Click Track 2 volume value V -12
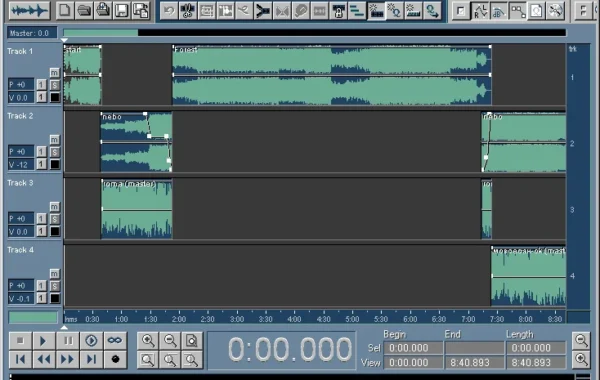Screen dimensions: 600x380 click(x=21, y=165)
